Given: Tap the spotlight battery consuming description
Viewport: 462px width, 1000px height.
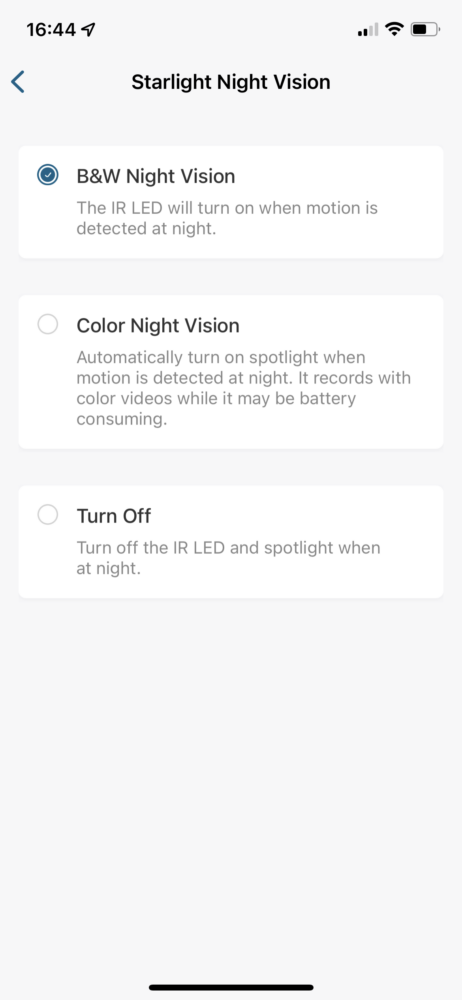Looking at the screenshot, I should [x=244, y=388].
